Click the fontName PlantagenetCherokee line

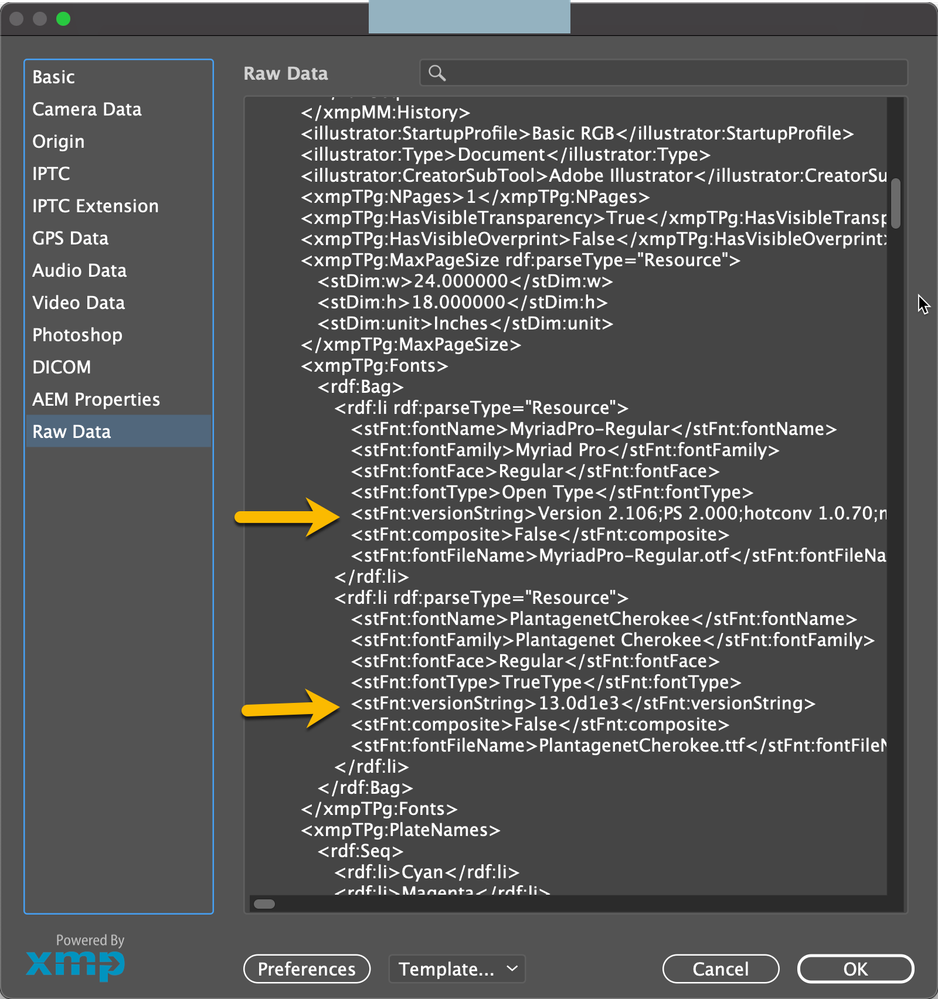pyautogui.click(x=604, y=619)
